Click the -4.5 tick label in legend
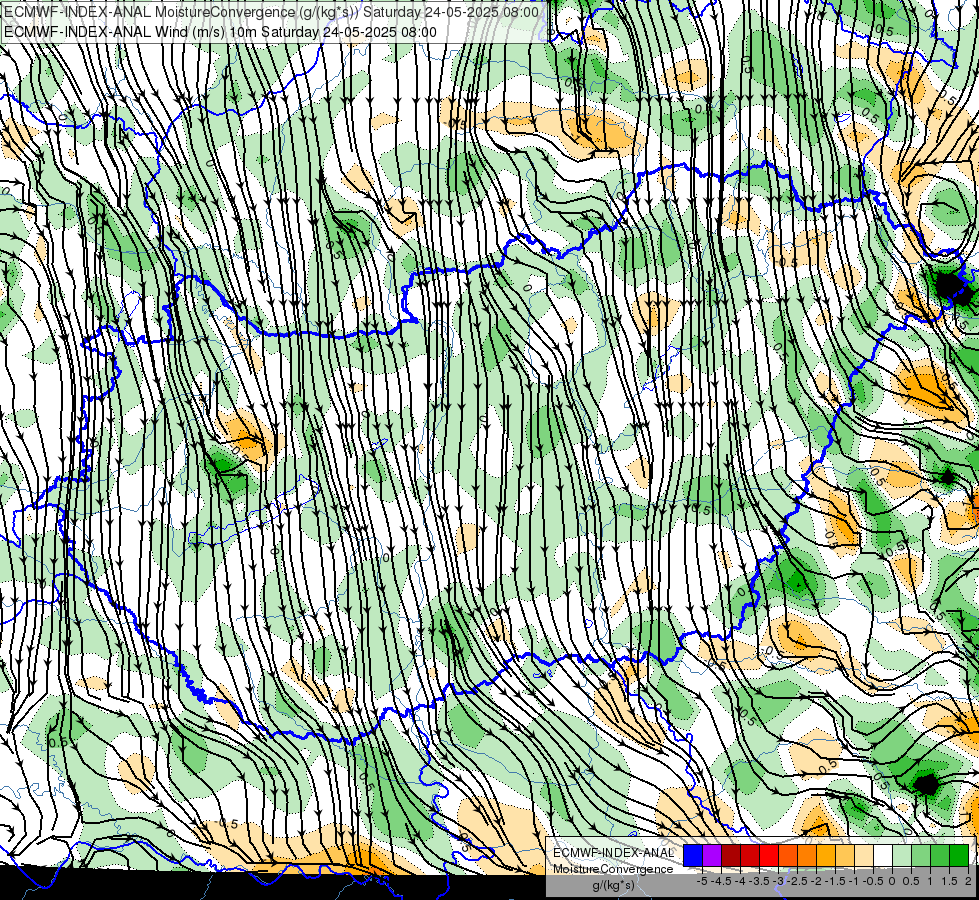The height and width of the screenshot is (900, 979). point(721,881)
